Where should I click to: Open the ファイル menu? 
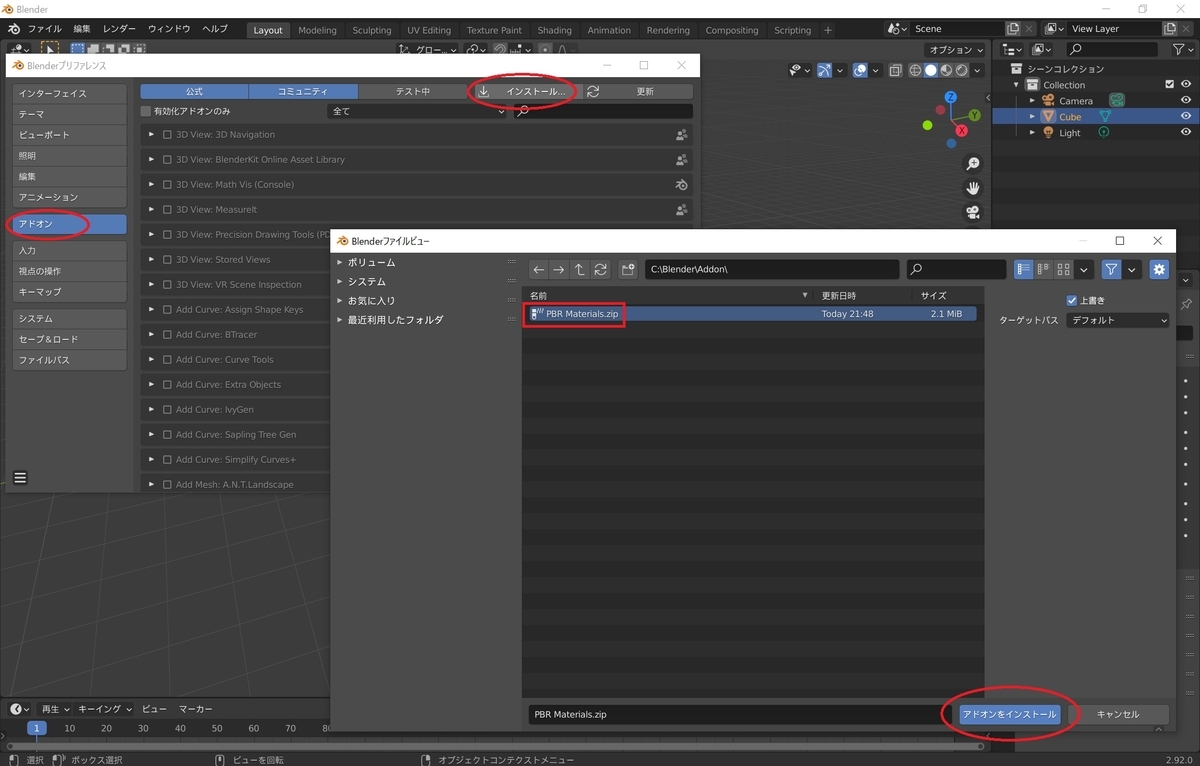pos(44,29)
